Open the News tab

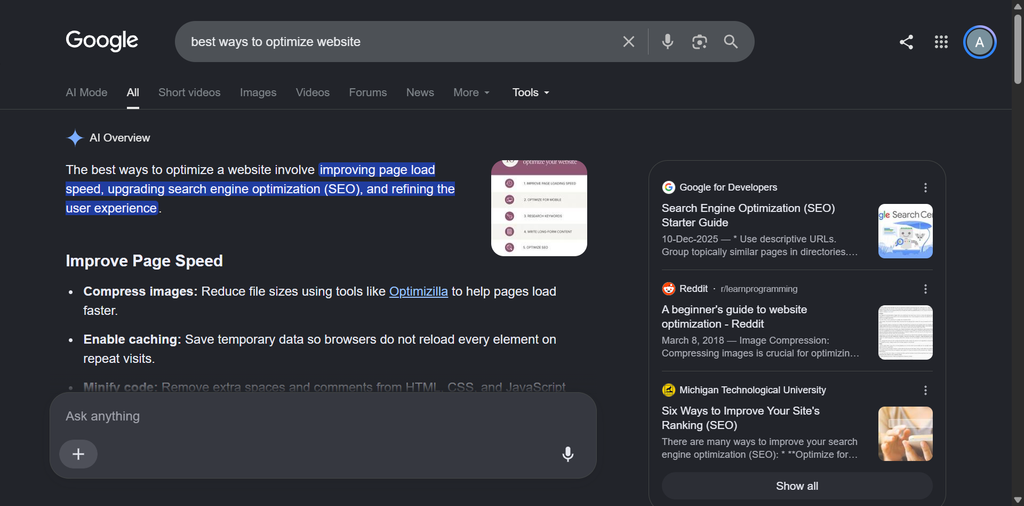tap(420, 93)
